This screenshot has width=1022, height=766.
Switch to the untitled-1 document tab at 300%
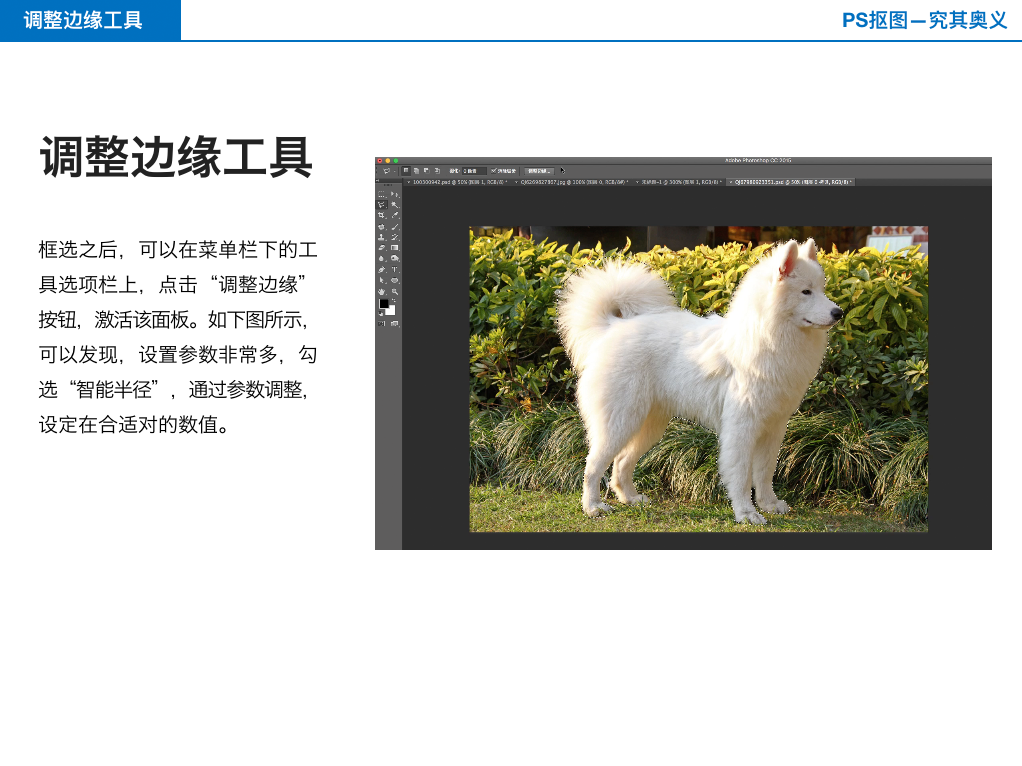pyautogui.click(x=679, y=182)
